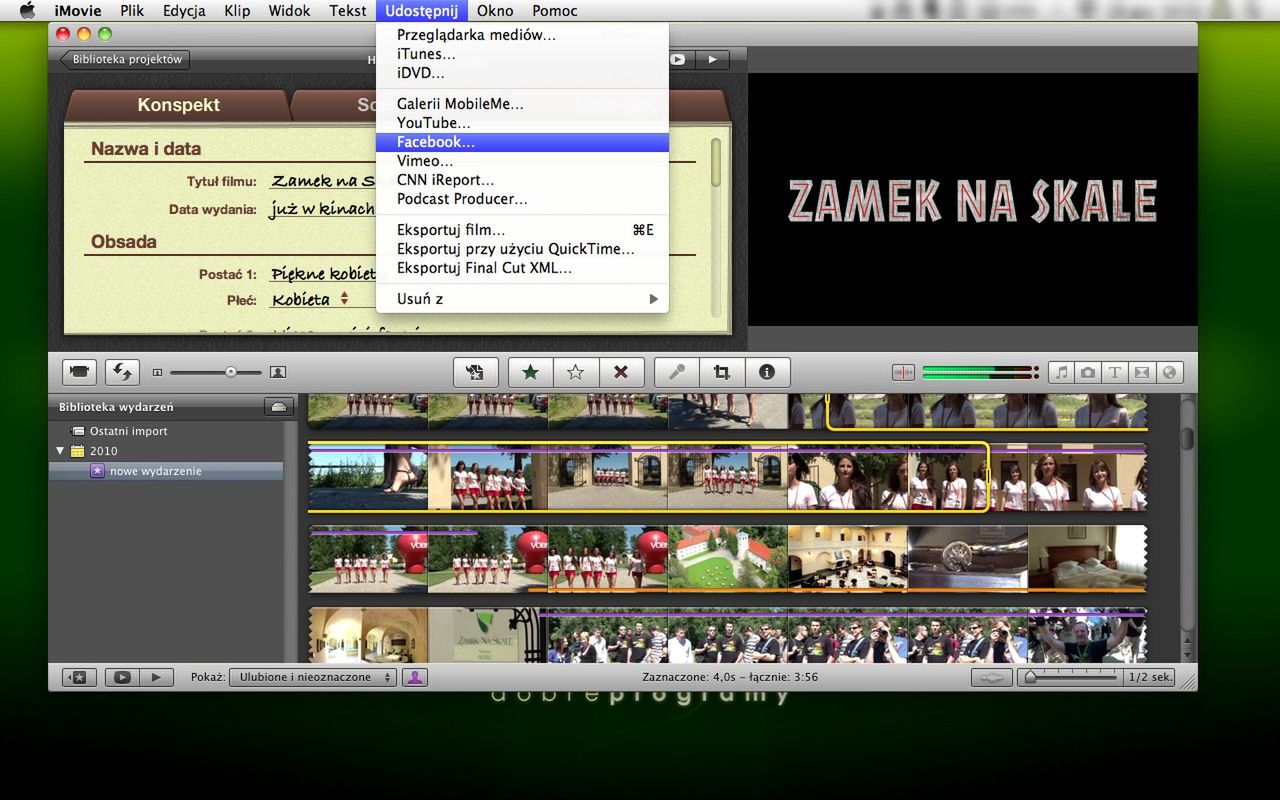
Task: Toggle audio waveform display for event clips
Action: (992, 677)
